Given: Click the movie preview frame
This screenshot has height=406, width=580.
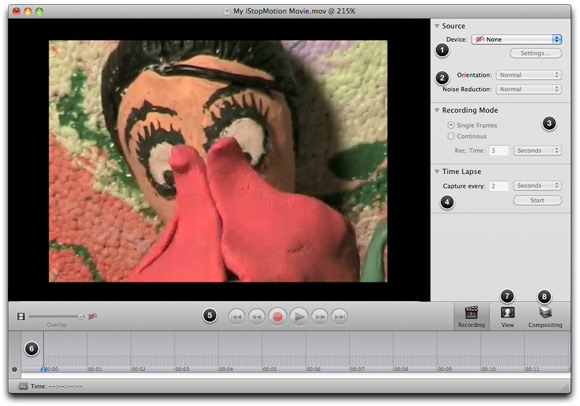Looking at the screenshot, I should pos(218,161).
